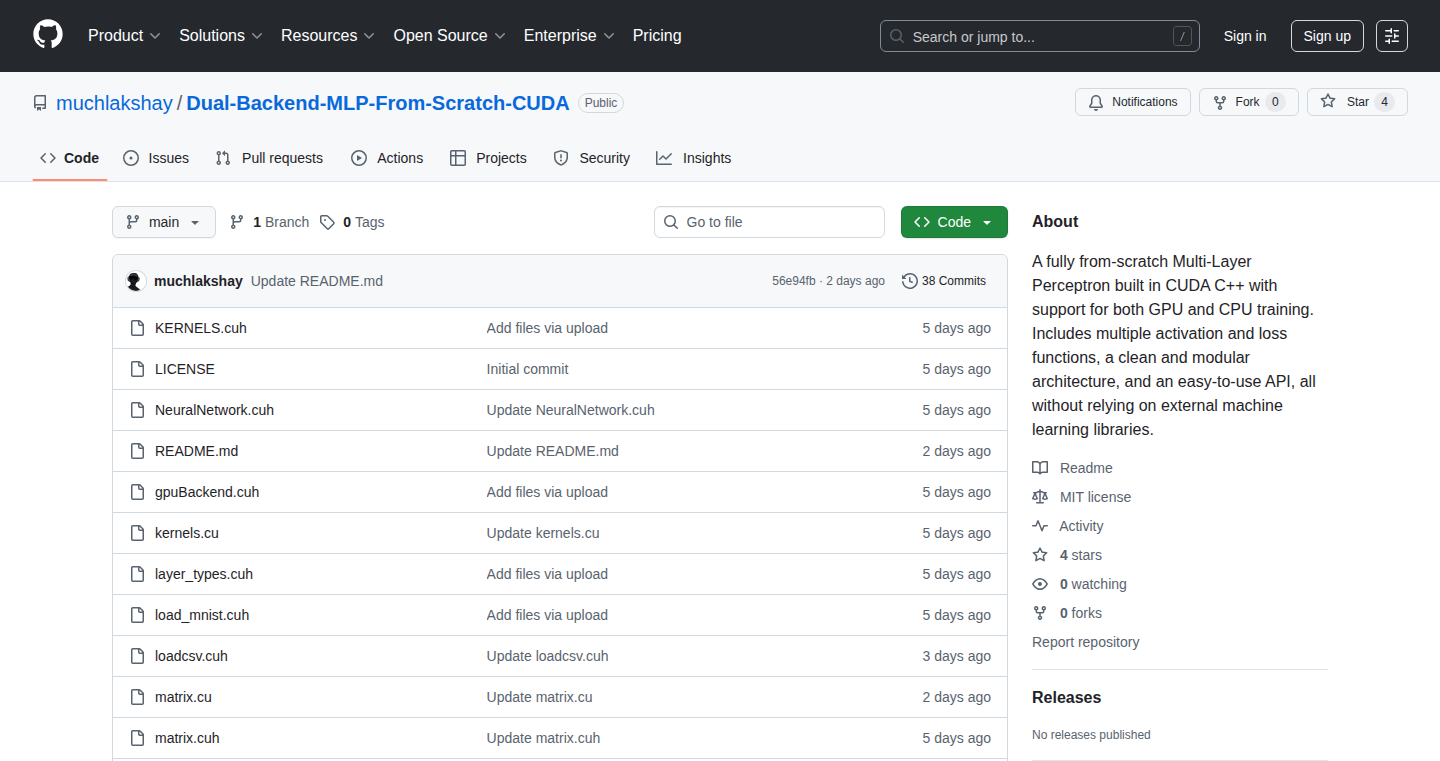Open the main branch selector dropdown
The height and width of the screenshot is (761, 1440).
pos(164,222)
